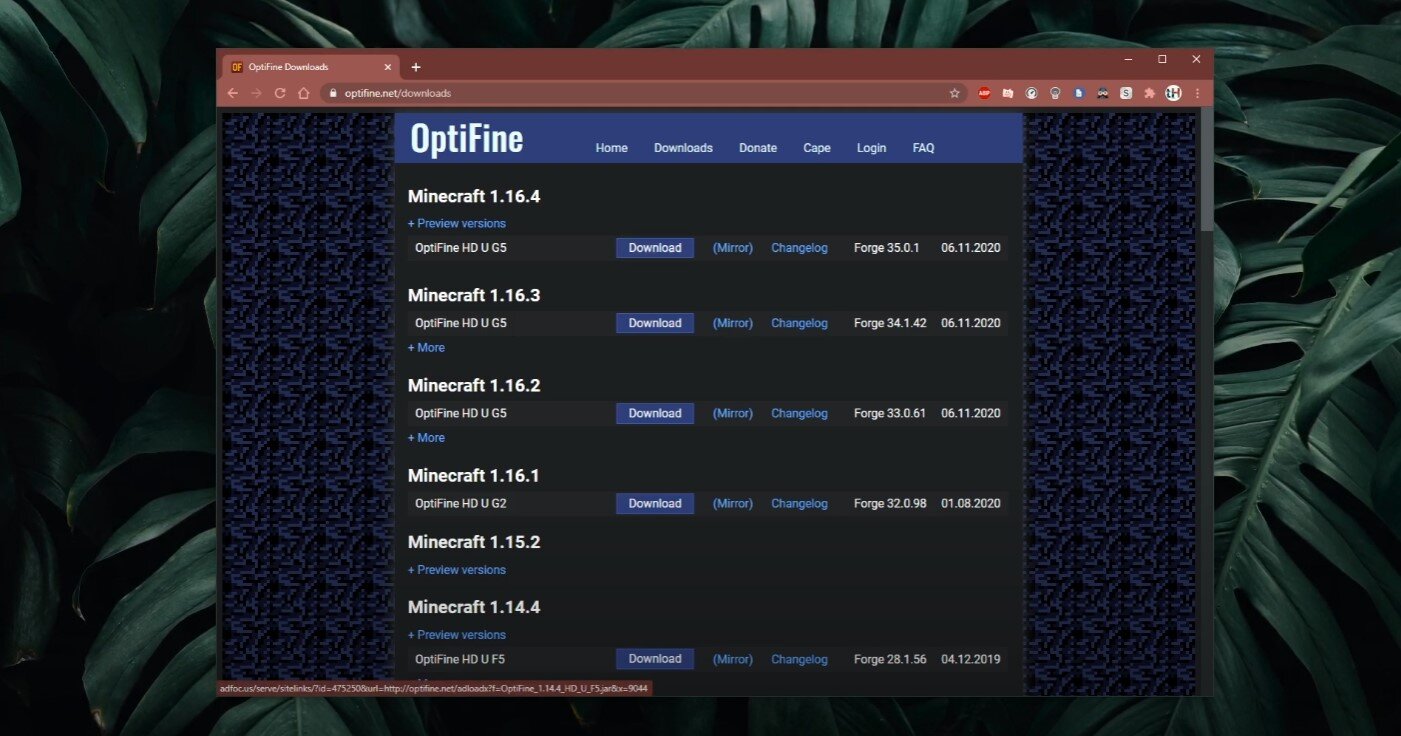1401x736 pixels.
Task: View the Changelog for Minecraft 1.16.1
Action: click(799, 503)
